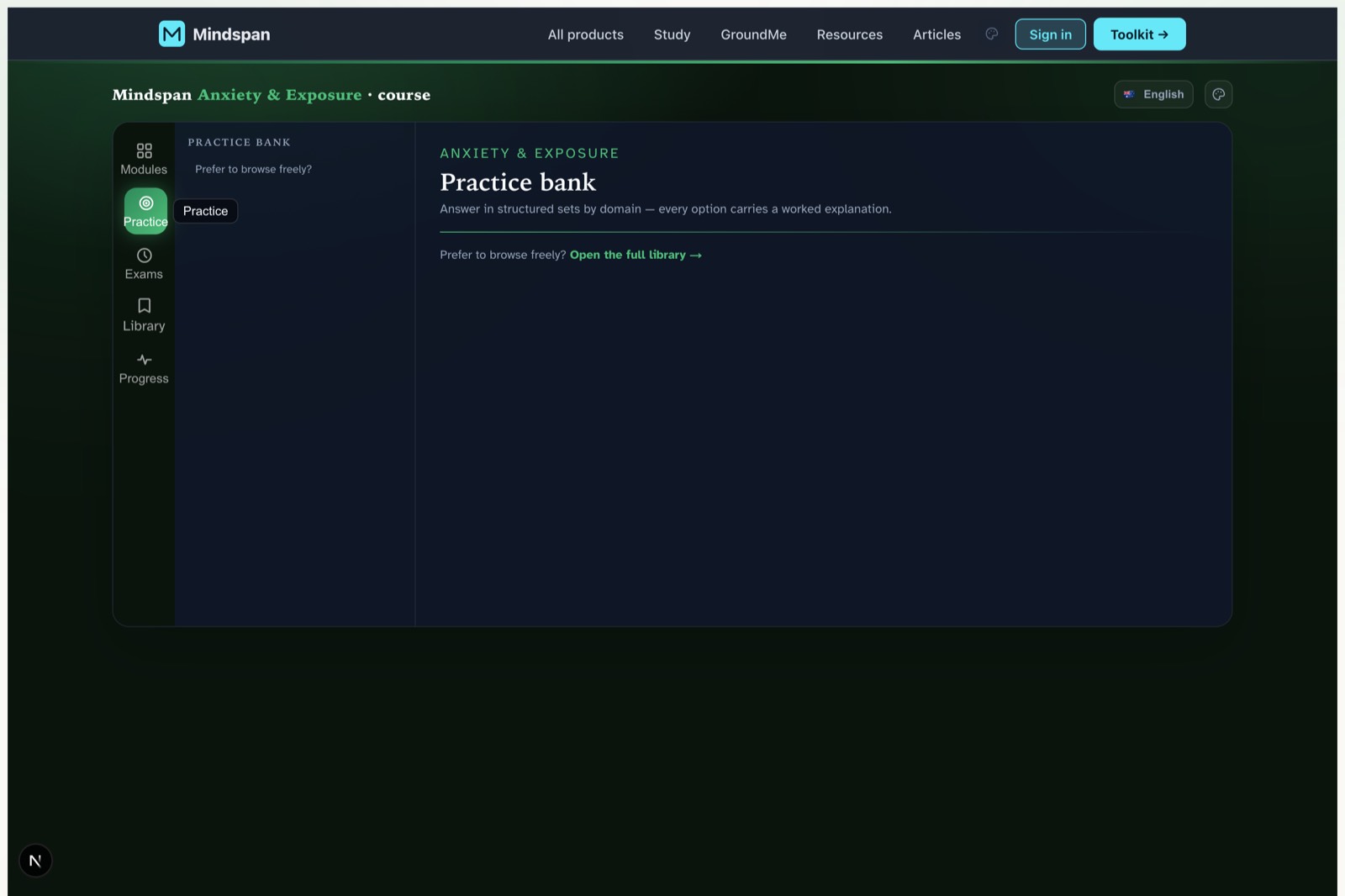1345x896 pixels.
Task: Open GroundMe from the navbar
Action: (753, 34)
